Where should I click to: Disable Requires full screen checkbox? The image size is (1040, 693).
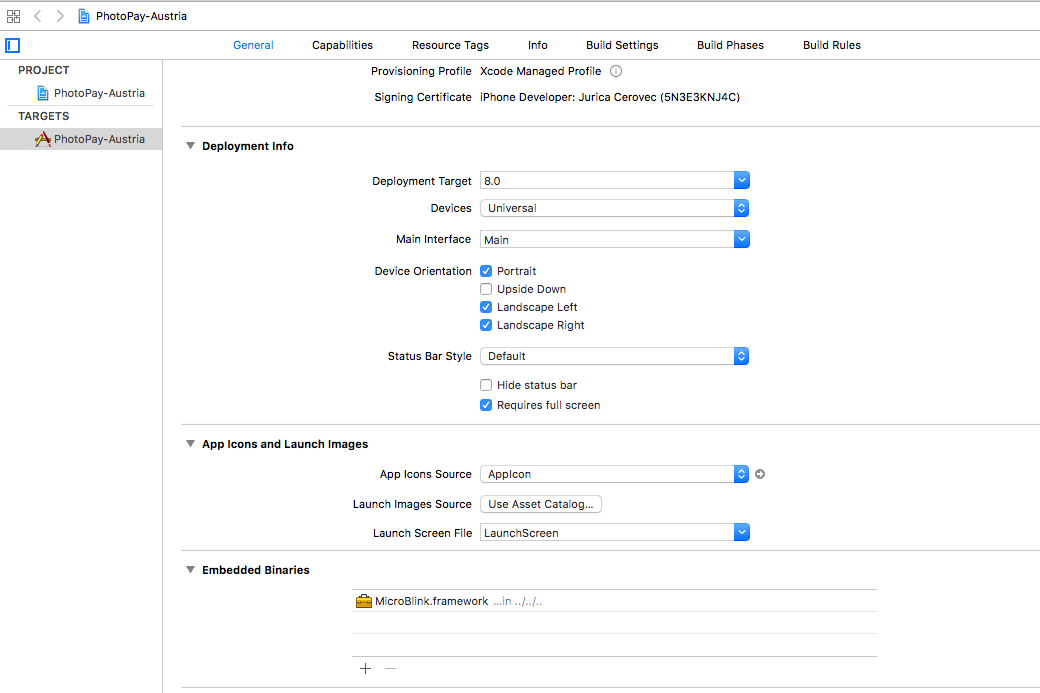[x=486, y=405]
